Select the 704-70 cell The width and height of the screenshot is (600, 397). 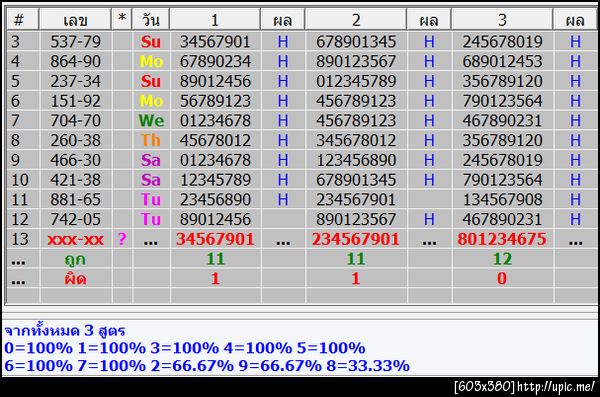coord(75,121)
